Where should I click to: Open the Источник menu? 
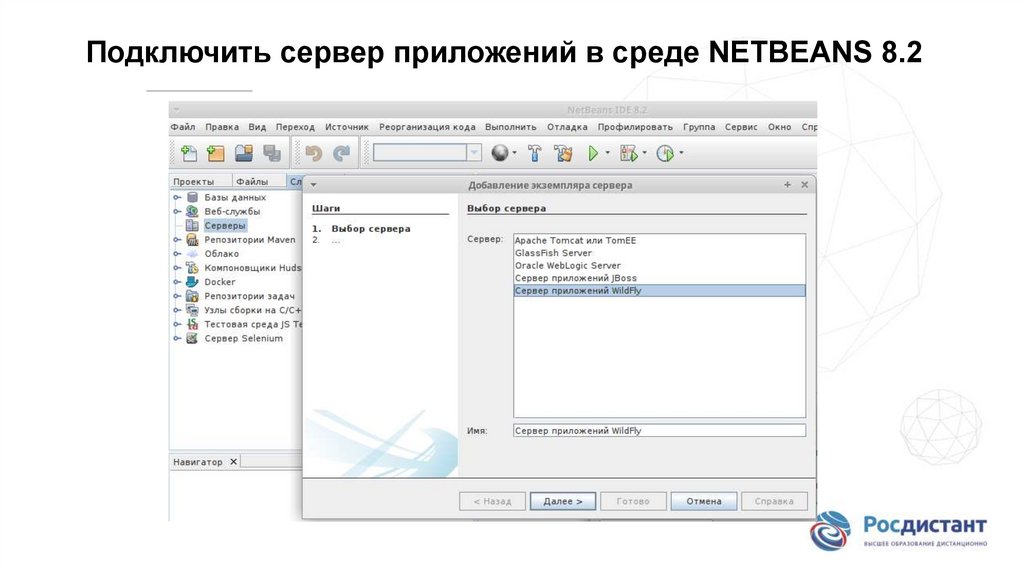tap(347, 127)
